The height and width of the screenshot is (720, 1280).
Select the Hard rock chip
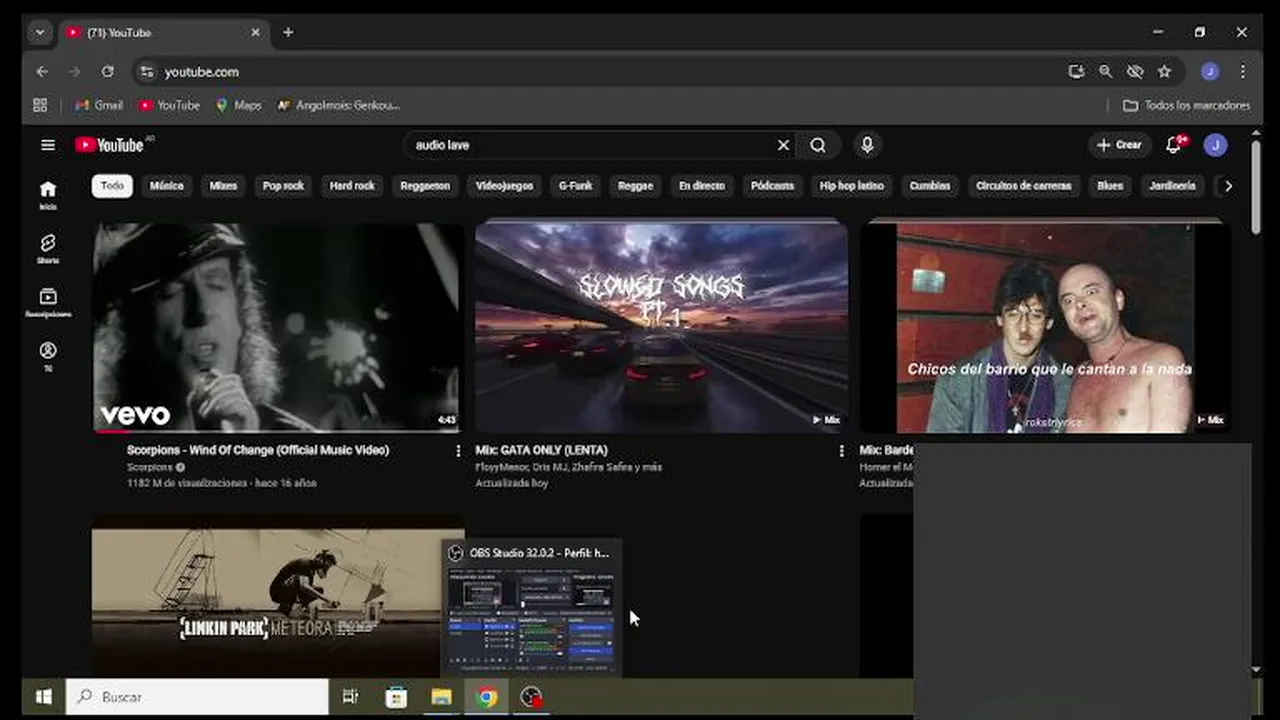click(352, 186)
